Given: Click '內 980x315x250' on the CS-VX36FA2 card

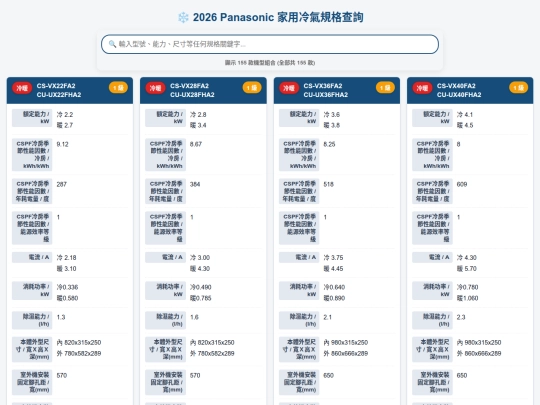Looking at the screenshot, I should point(346,343).
